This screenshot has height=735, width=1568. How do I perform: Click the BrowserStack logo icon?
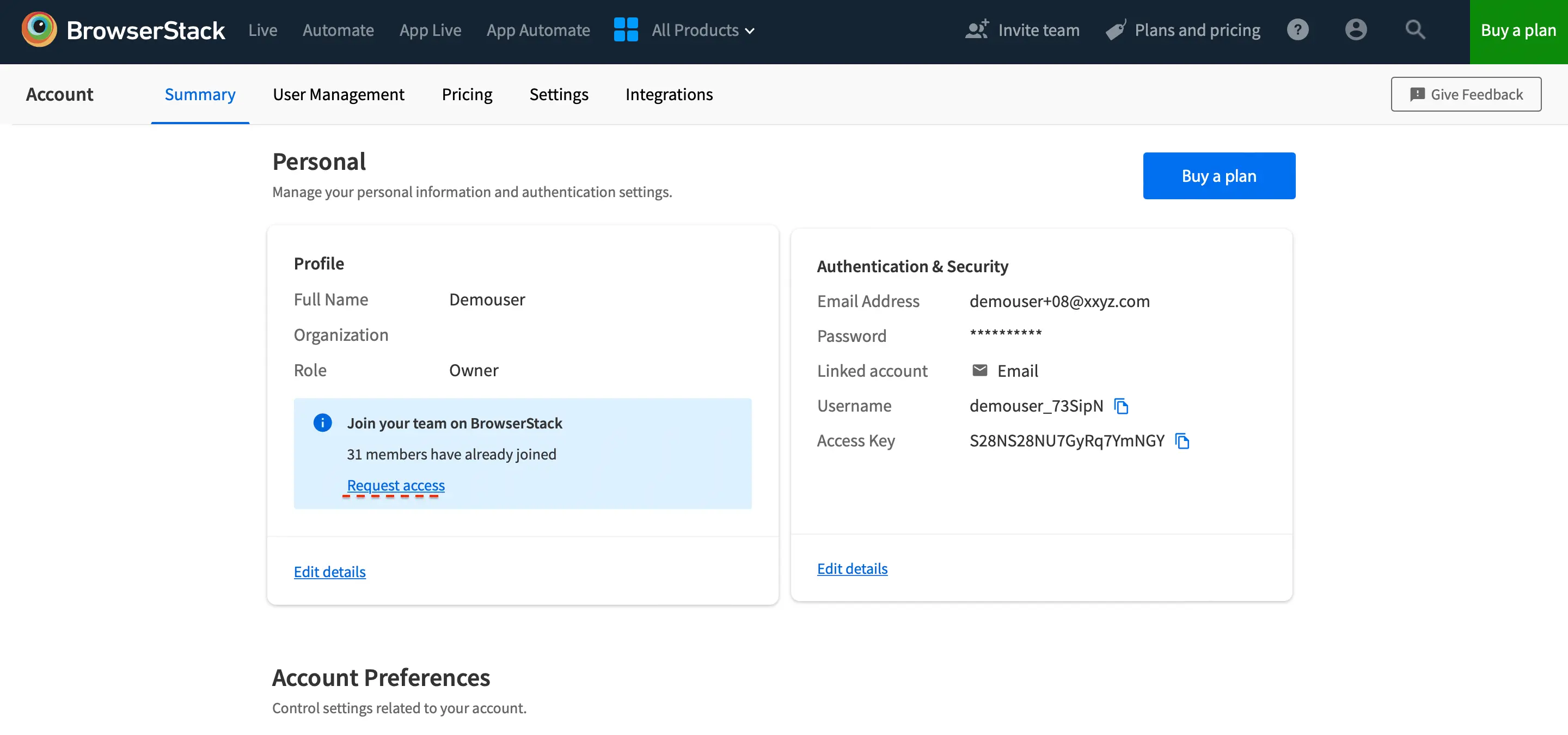39,30
